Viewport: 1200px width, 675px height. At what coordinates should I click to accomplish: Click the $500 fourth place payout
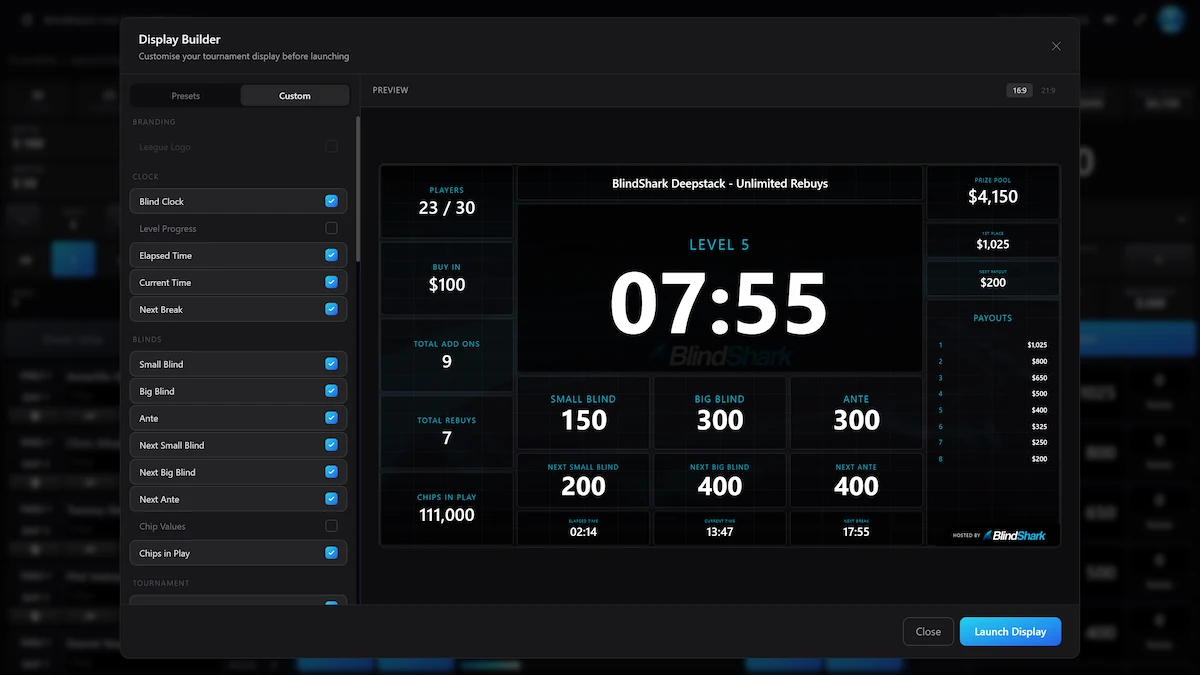pyautogui.click(x=1039, y=393)
